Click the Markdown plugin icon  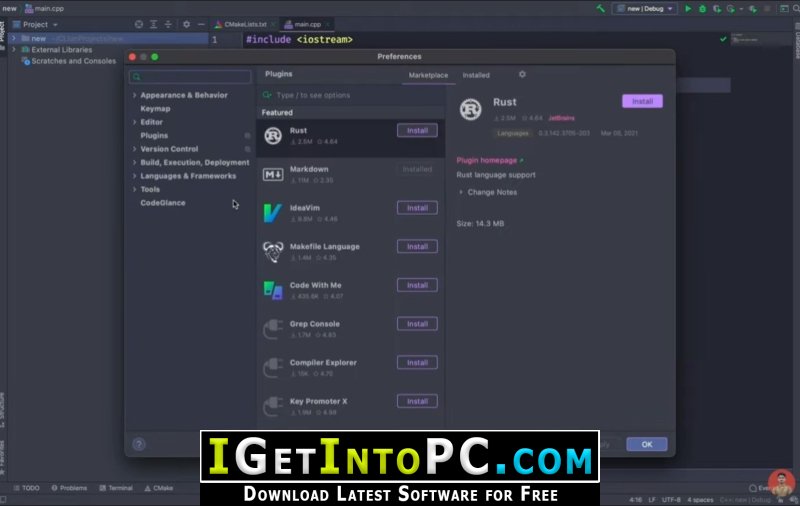coord(273,174)
